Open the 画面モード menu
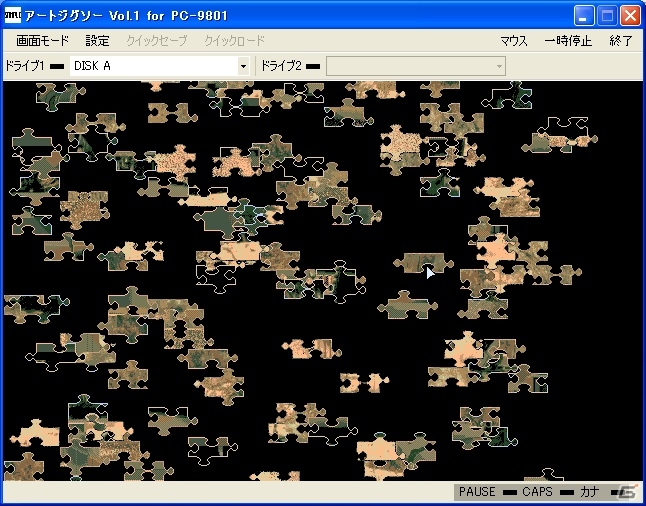 42,41
